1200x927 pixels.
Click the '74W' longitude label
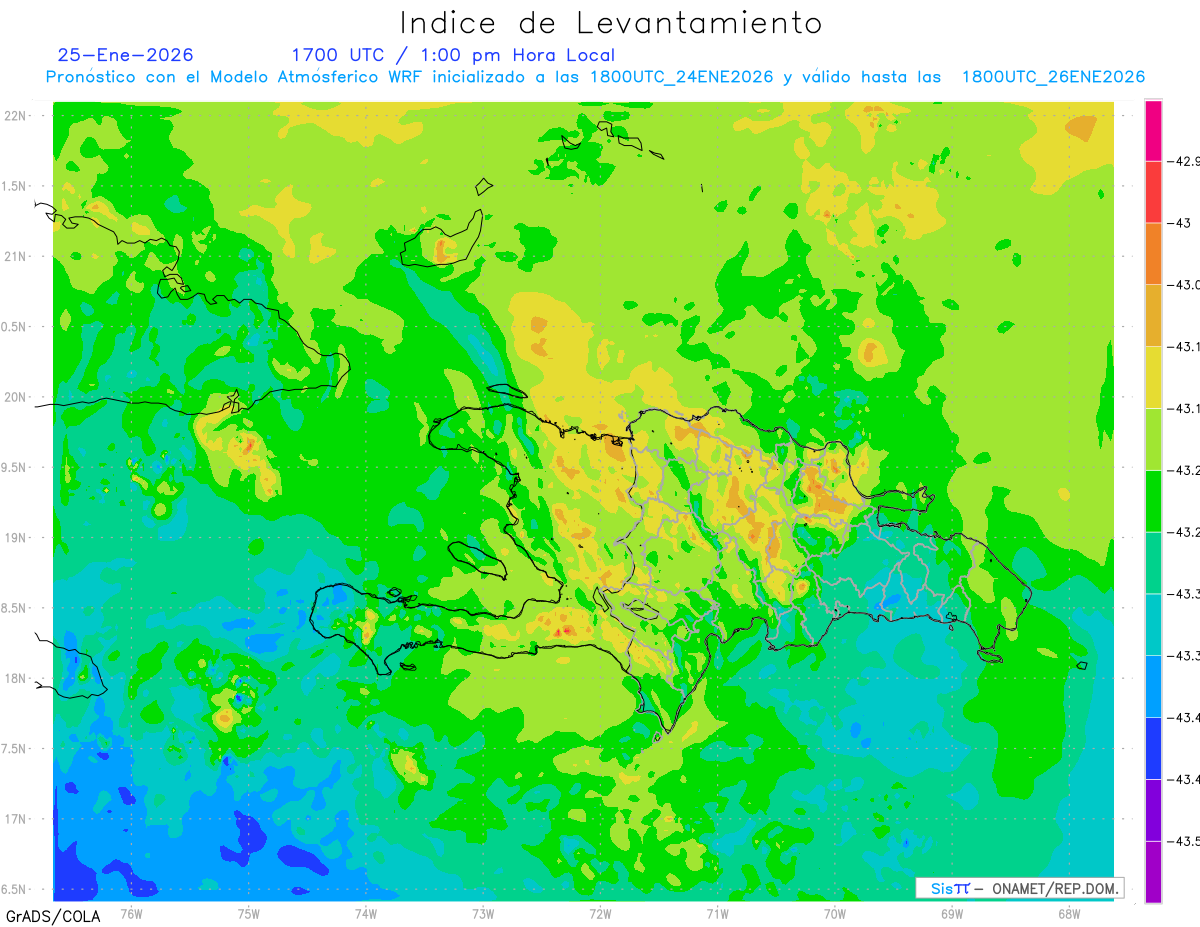coord(365,913)
